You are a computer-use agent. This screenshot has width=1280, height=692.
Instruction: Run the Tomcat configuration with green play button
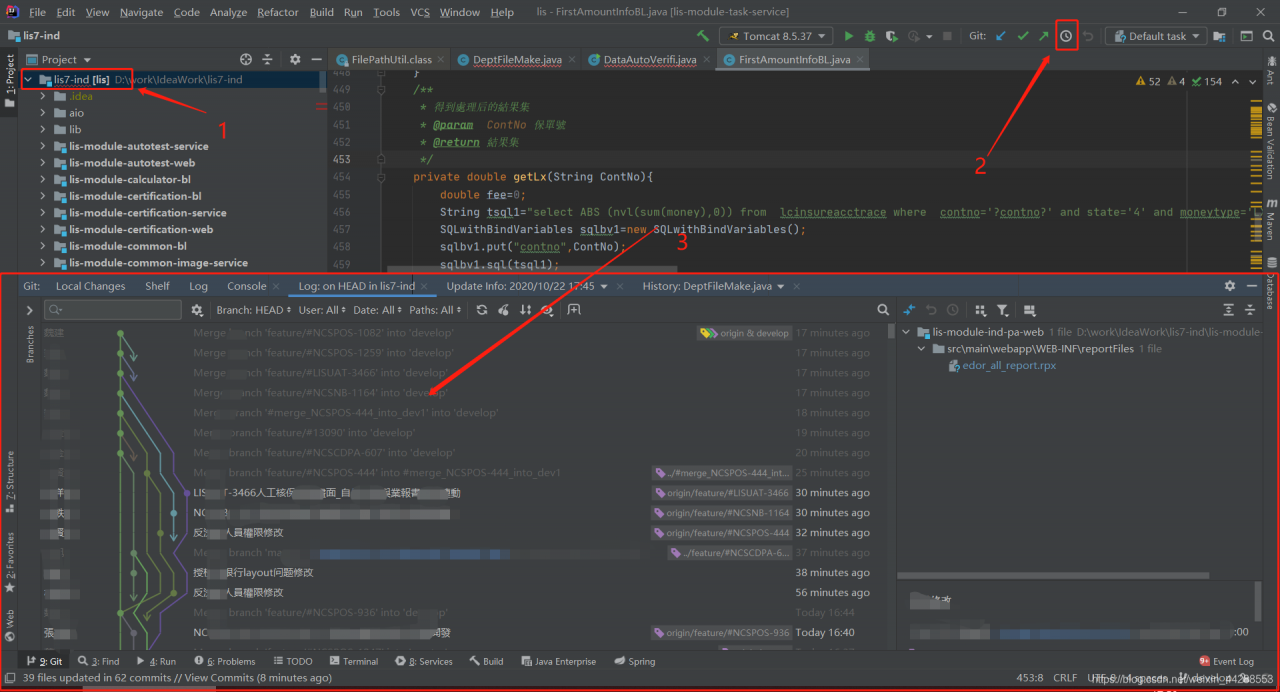[x=849, y=36]
